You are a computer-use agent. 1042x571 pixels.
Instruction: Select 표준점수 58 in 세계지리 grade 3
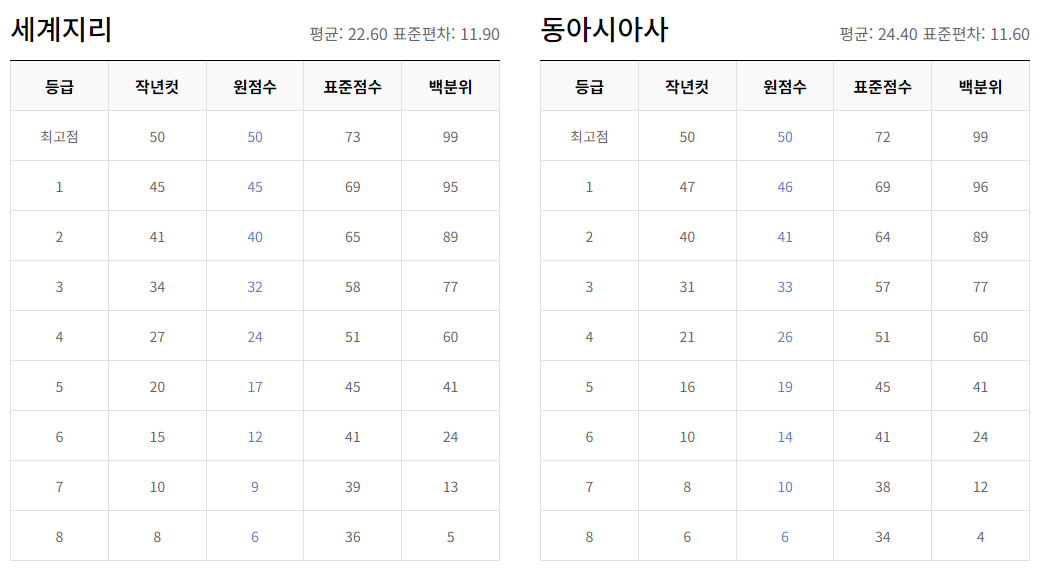point(353,286)
